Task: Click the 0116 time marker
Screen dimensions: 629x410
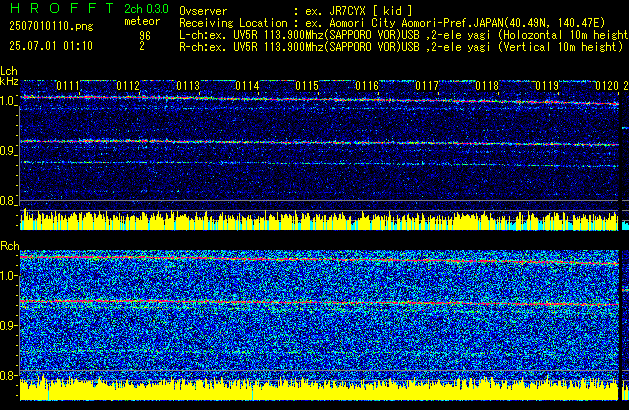Action: [x=367, y=86]
